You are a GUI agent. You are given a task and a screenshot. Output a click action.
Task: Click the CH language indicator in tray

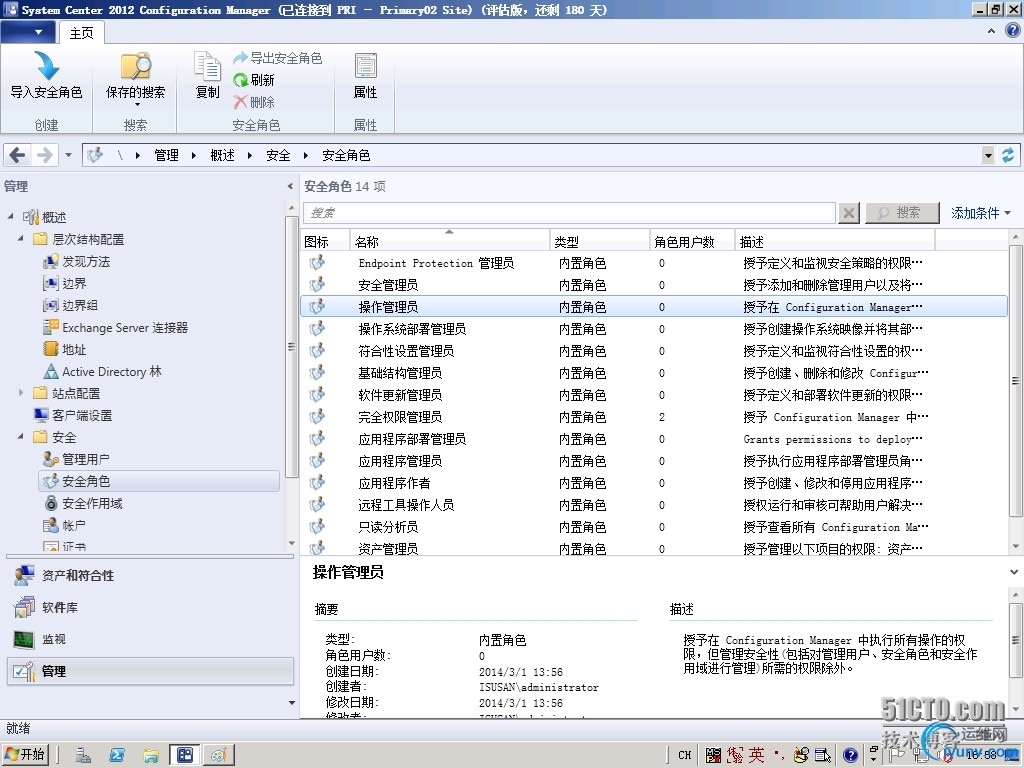pyautogui.click(x=684, y=755)
